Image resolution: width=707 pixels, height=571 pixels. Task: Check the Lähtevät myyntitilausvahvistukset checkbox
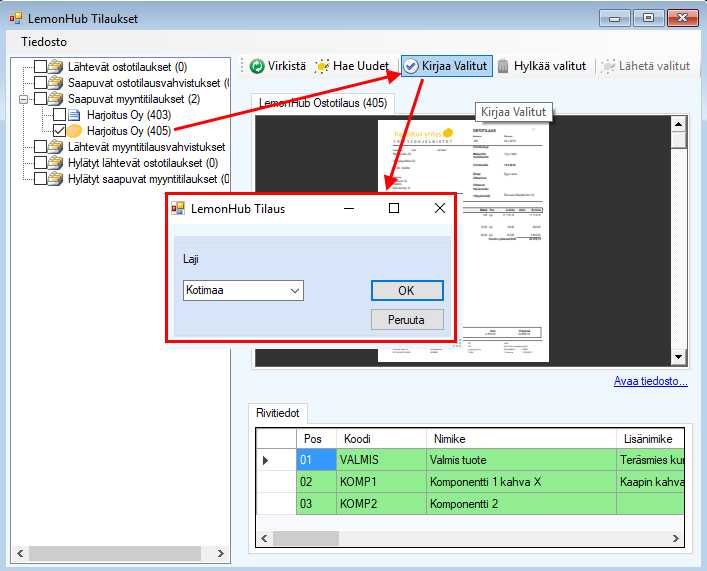(41, 147)
